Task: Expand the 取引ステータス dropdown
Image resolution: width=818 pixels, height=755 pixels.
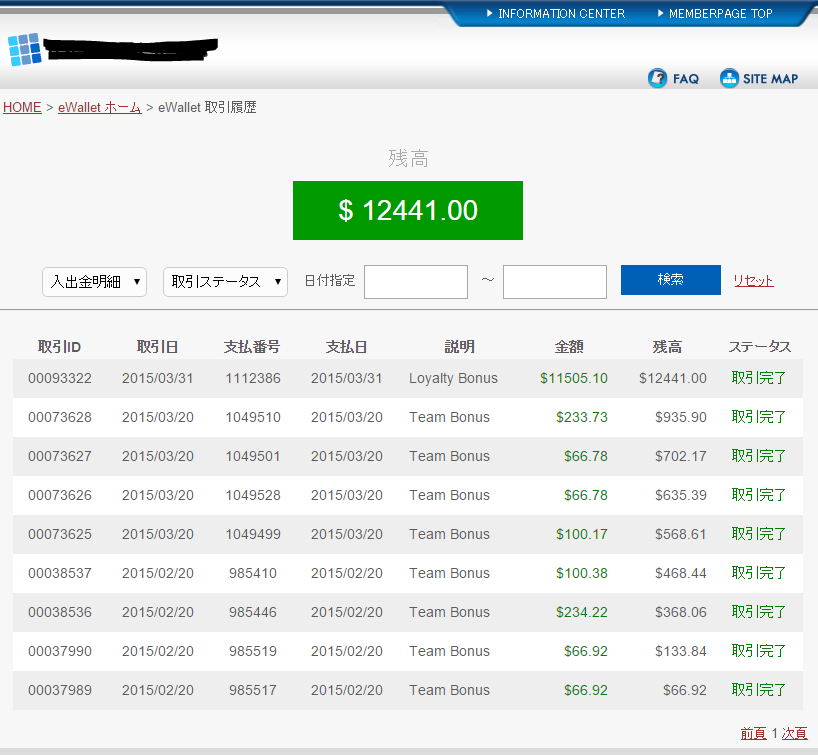Action: pyautogui.click(x=225, y=282)
